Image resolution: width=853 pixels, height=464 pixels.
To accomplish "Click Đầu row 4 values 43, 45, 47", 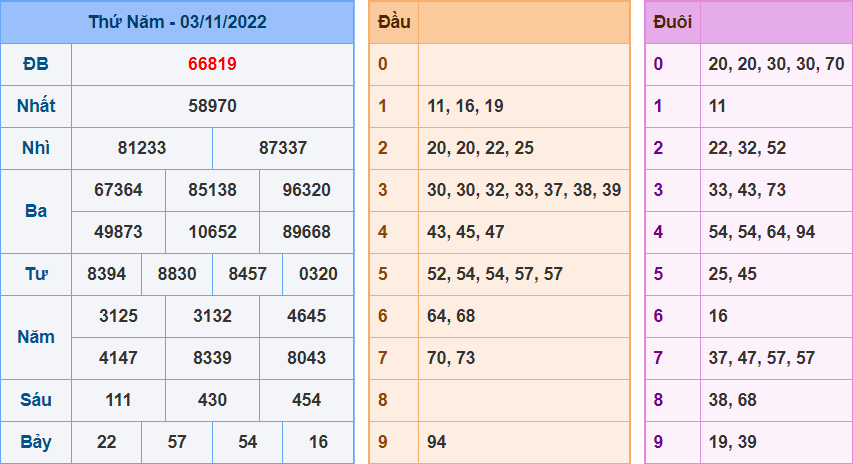I will pyautogui.click(x=466, y=231).
